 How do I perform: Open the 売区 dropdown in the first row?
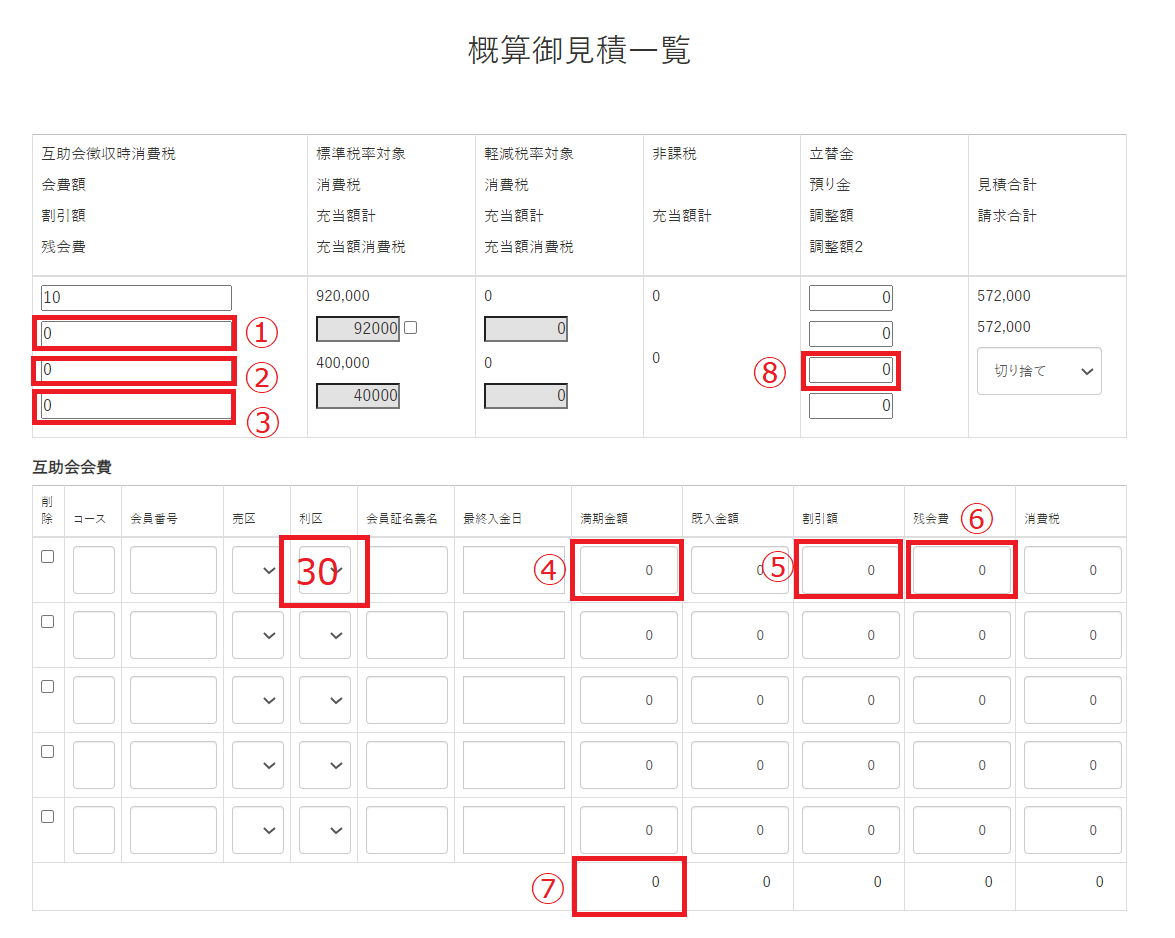tap(257, 570)
